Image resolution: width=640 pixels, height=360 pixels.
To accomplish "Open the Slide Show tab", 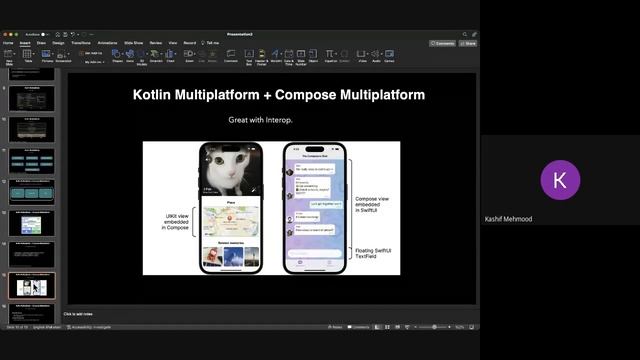I will coord(133,43).
